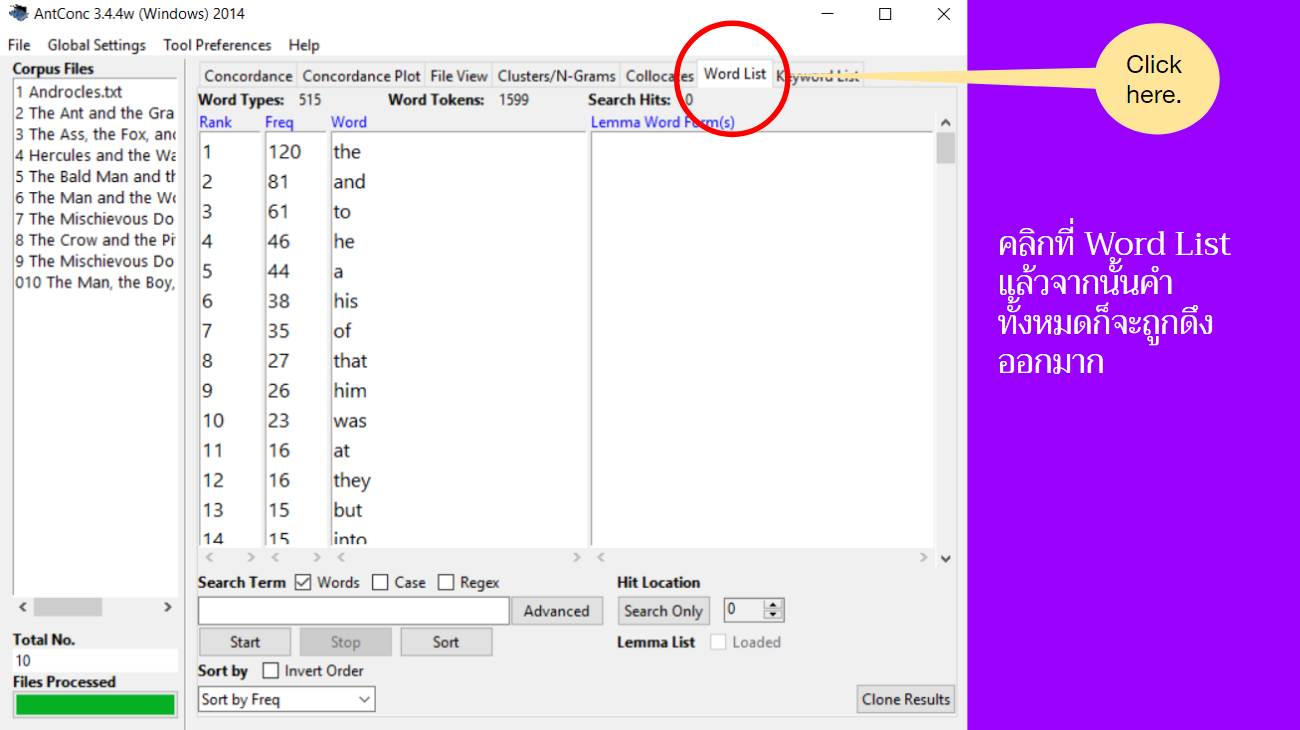Click the up arrow of Hit Location spinner
Viewport: 1300px width, 730px height.
(773, 605)
